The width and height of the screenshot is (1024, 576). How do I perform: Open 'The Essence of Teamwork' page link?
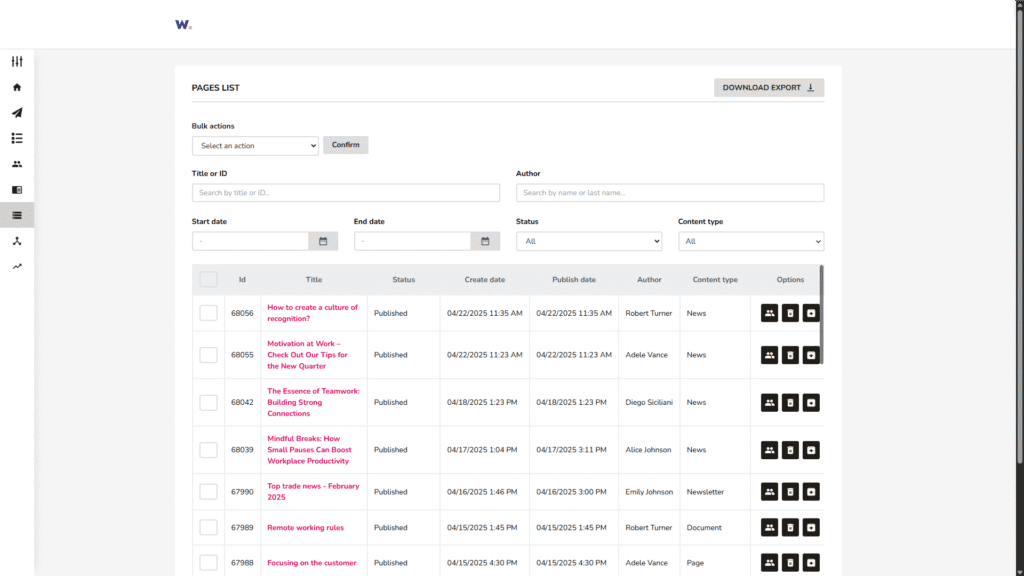tap(313, 402)
